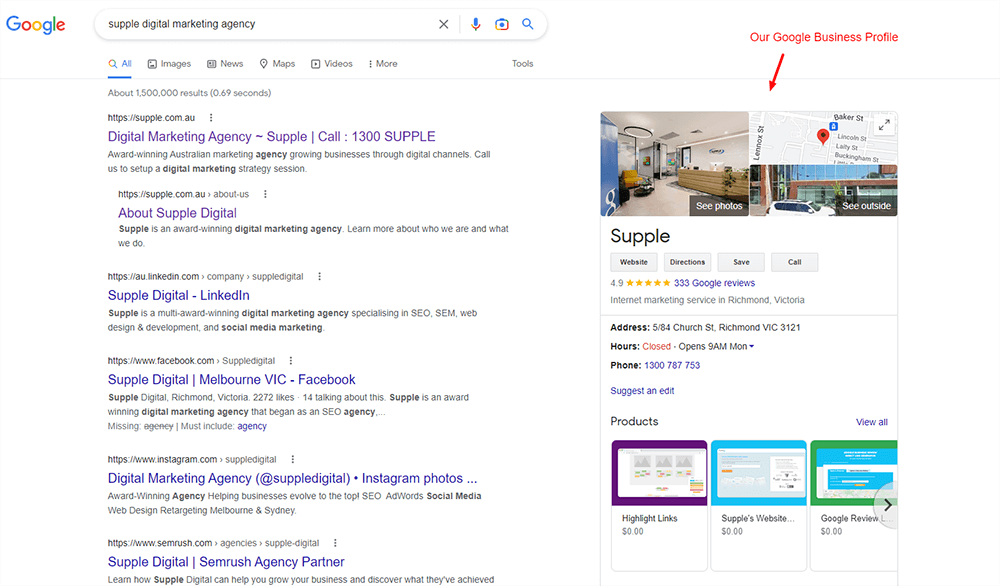Open search by image camera icon
This screenshot has width=1000, height=586.
(x=502, y=24)
